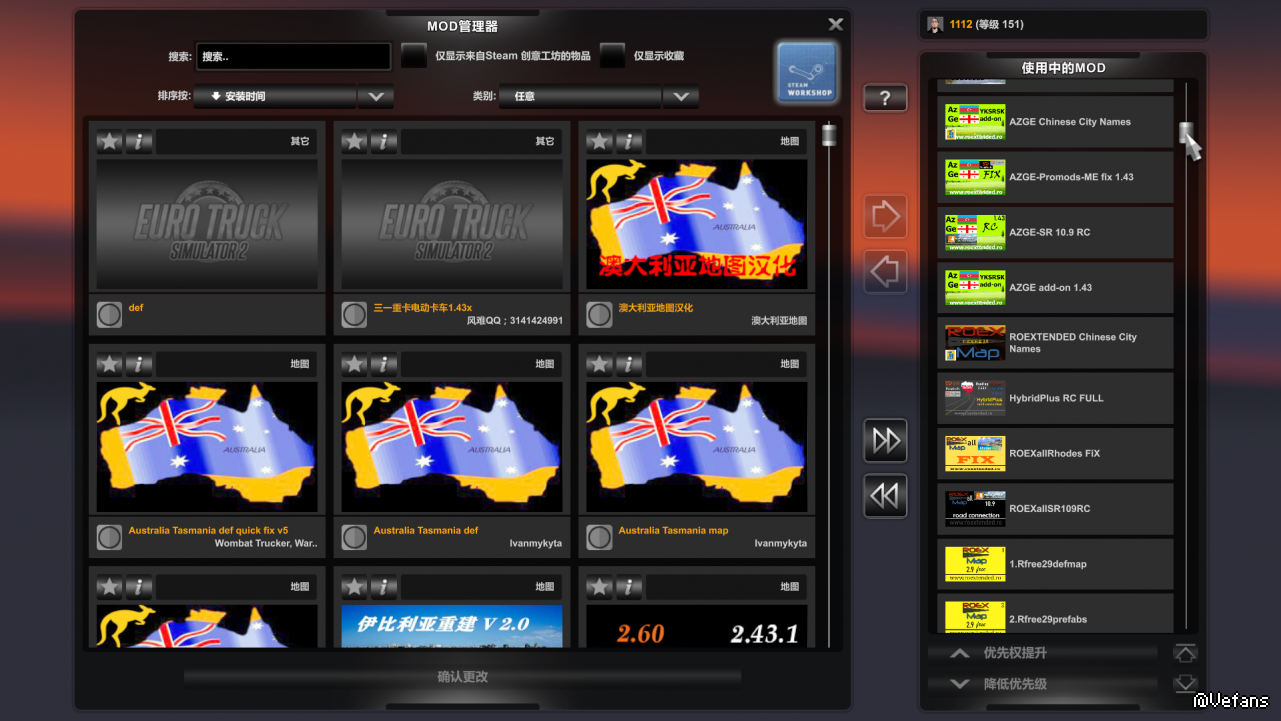Click 确认更改 to confirm changes
Viewport: 1281px width, 721px height.
pyautogui.click(x=462, y=677)
